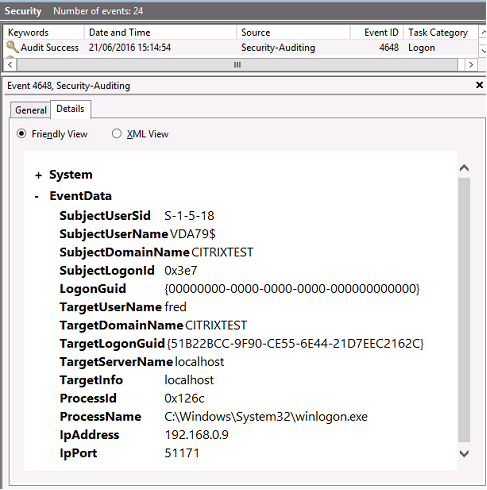
Task: Select the XML View radio button
Action: pos(116,134)
